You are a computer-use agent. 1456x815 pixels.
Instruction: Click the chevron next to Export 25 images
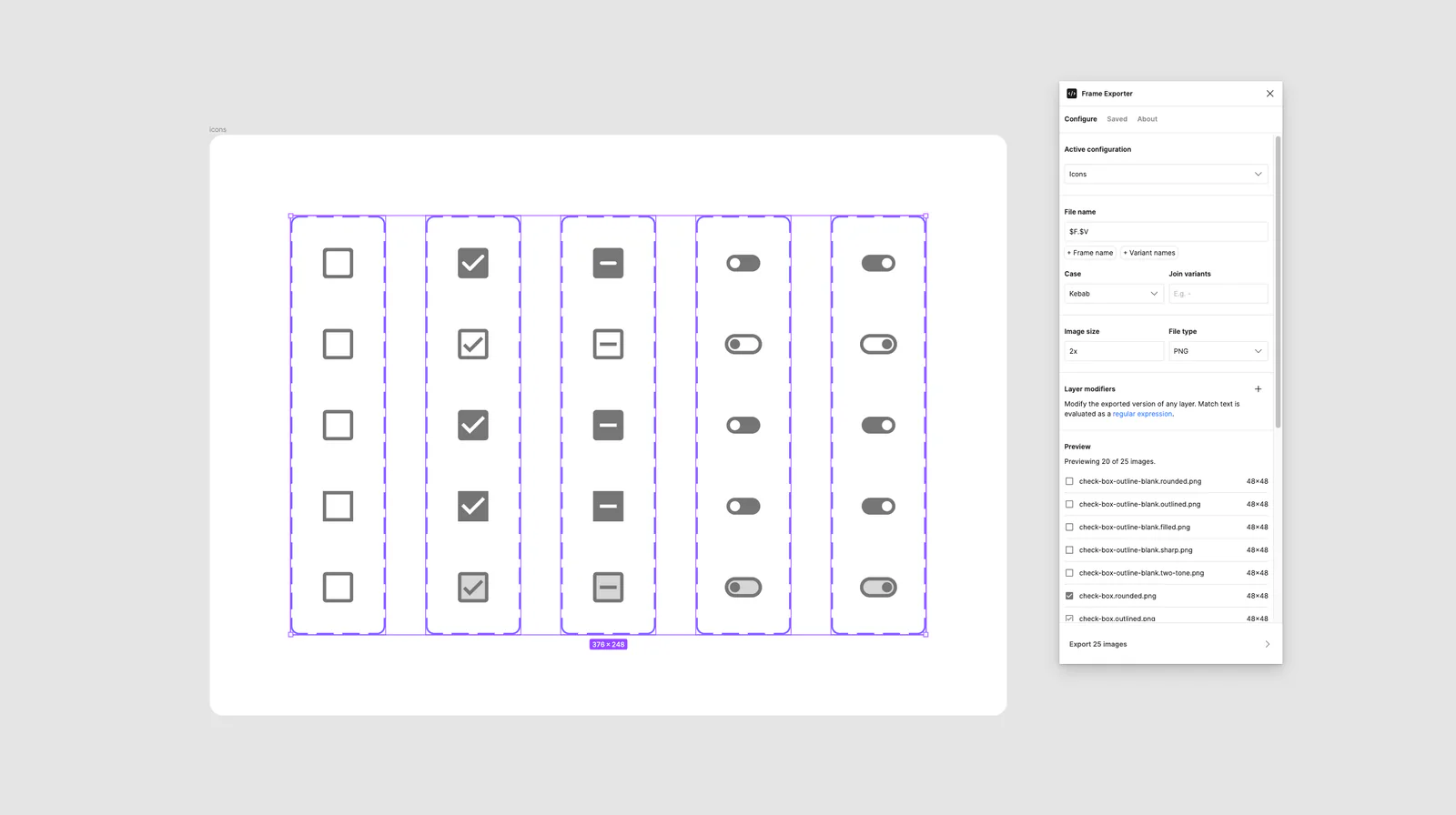pos(1267,644)
